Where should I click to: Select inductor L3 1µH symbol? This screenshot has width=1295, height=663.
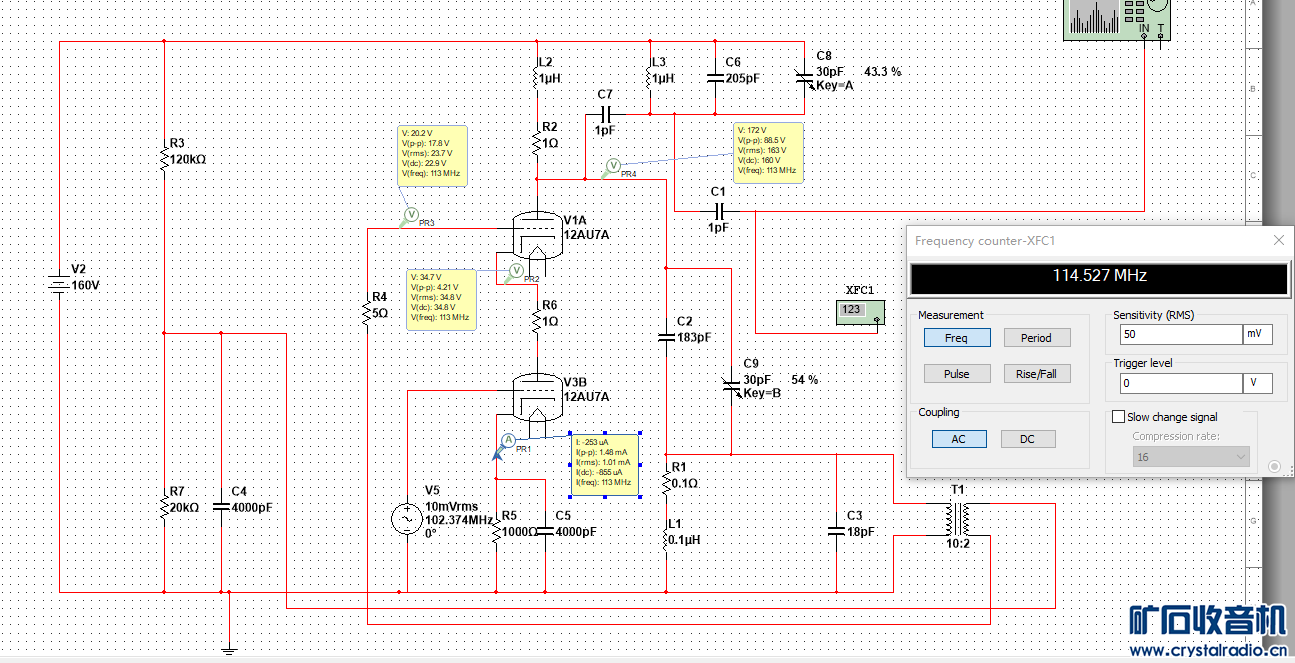(650, 77)
